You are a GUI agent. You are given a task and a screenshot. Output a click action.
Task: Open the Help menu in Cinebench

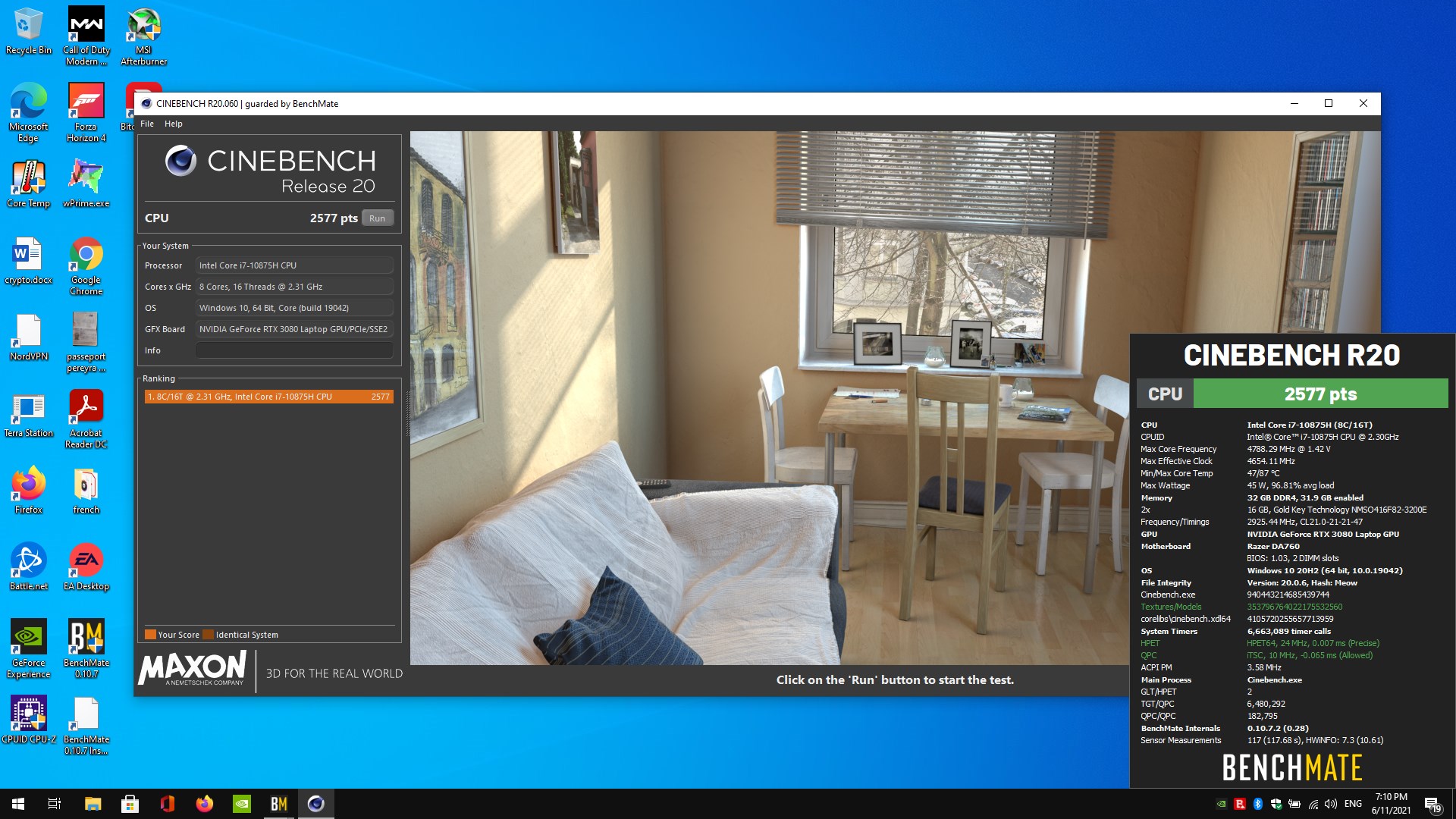click(x=174, y=124)
